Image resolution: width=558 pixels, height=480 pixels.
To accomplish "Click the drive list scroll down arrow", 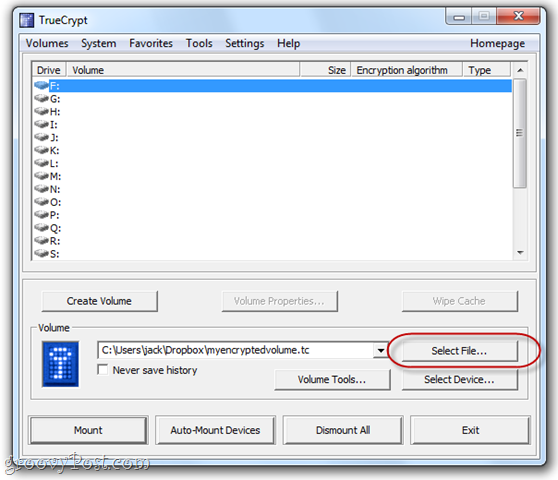I will (520, 253).
